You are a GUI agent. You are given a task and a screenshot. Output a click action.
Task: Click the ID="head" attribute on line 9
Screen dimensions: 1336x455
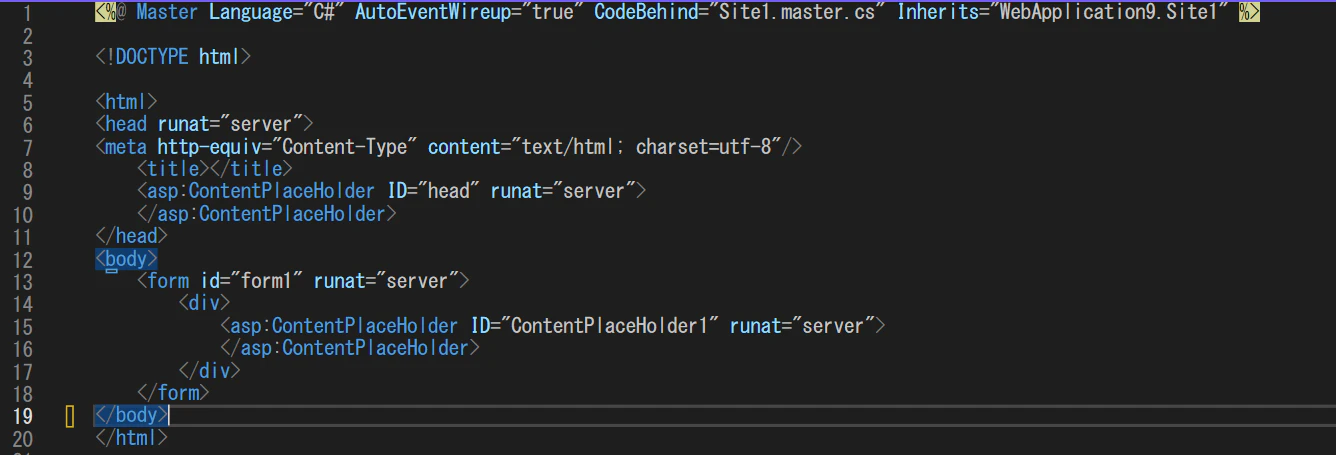pyautogui.click(x=432, y=191)
